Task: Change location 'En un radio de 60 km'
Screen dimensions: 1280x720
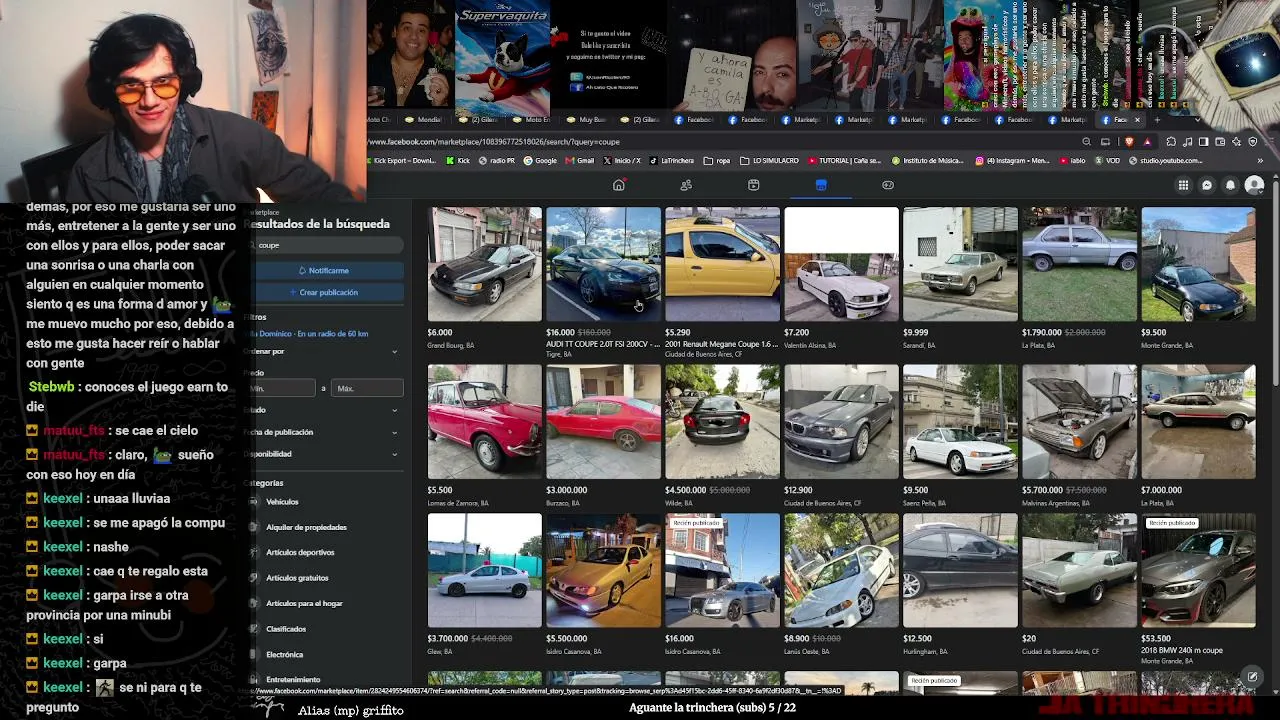Action: 308,334
